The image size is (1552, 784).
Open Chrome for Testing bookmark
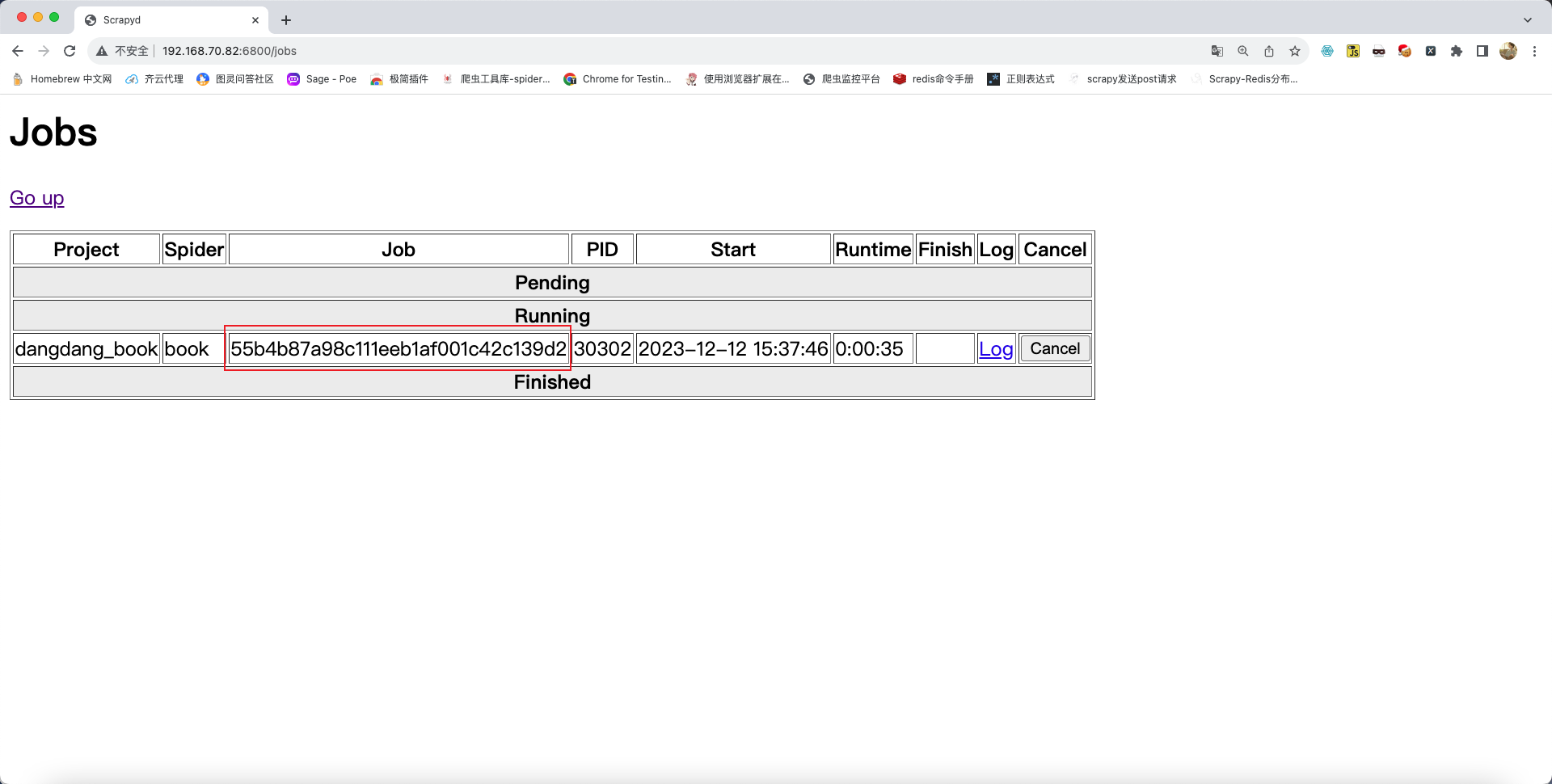[x=618, y=79]
